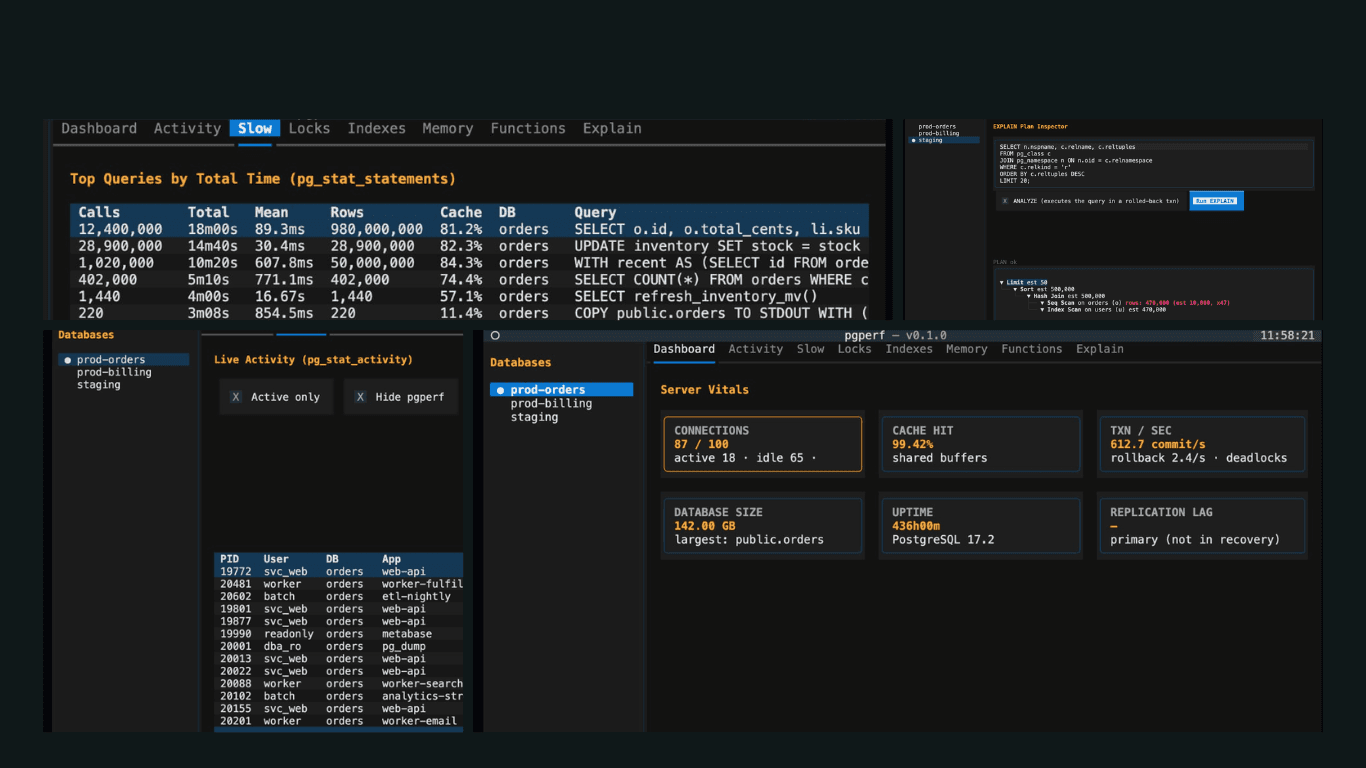The width and height of the screenshot is (1366, 768).
Task: Select the worker-fulfil row PID 20481
Action: pyautogui.click(x=339, y=584)
